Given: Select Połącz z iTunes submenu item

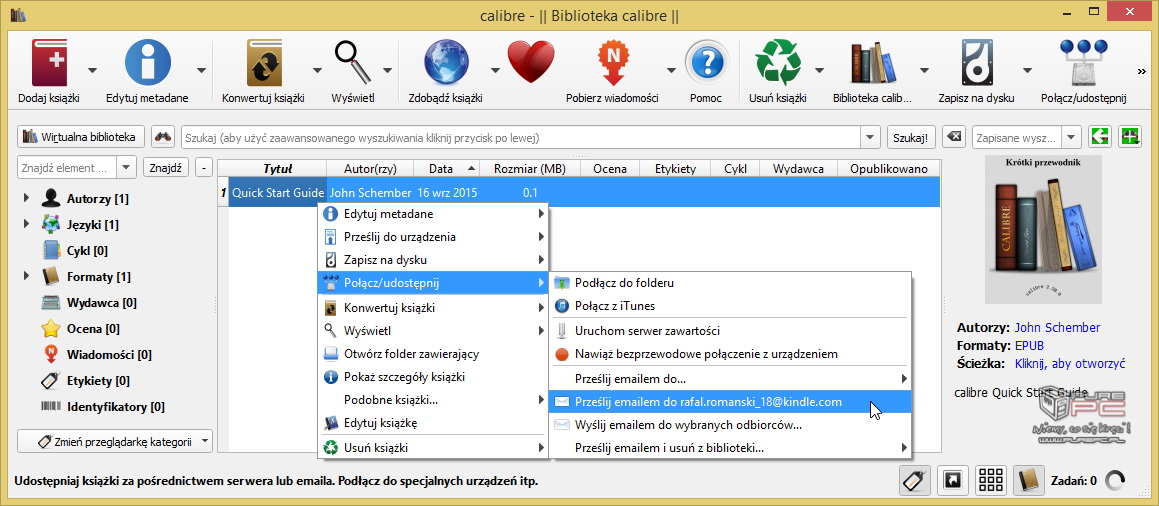Looking at the screenshot, I should click(x=730, y=306).
